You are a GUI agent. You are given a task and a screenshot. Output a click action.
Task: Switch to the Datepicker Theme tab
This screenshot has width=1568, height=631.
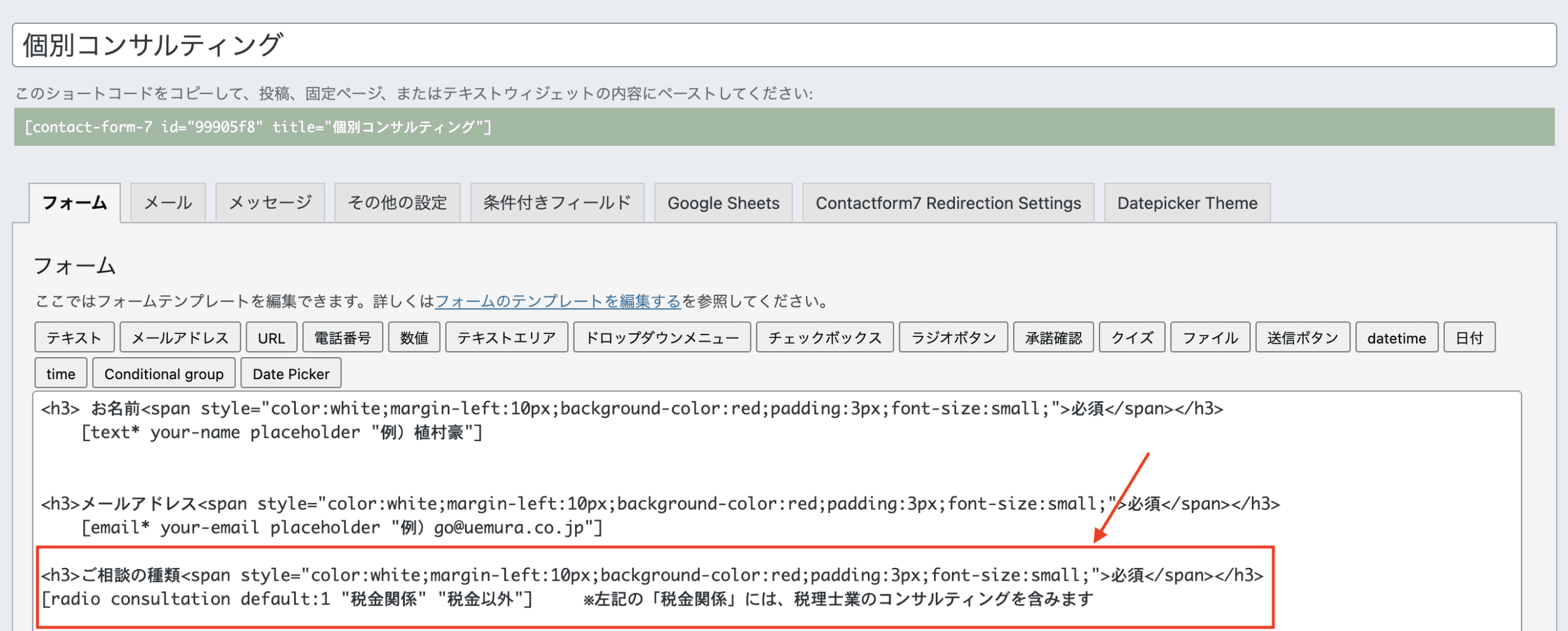click(1186, 203)
